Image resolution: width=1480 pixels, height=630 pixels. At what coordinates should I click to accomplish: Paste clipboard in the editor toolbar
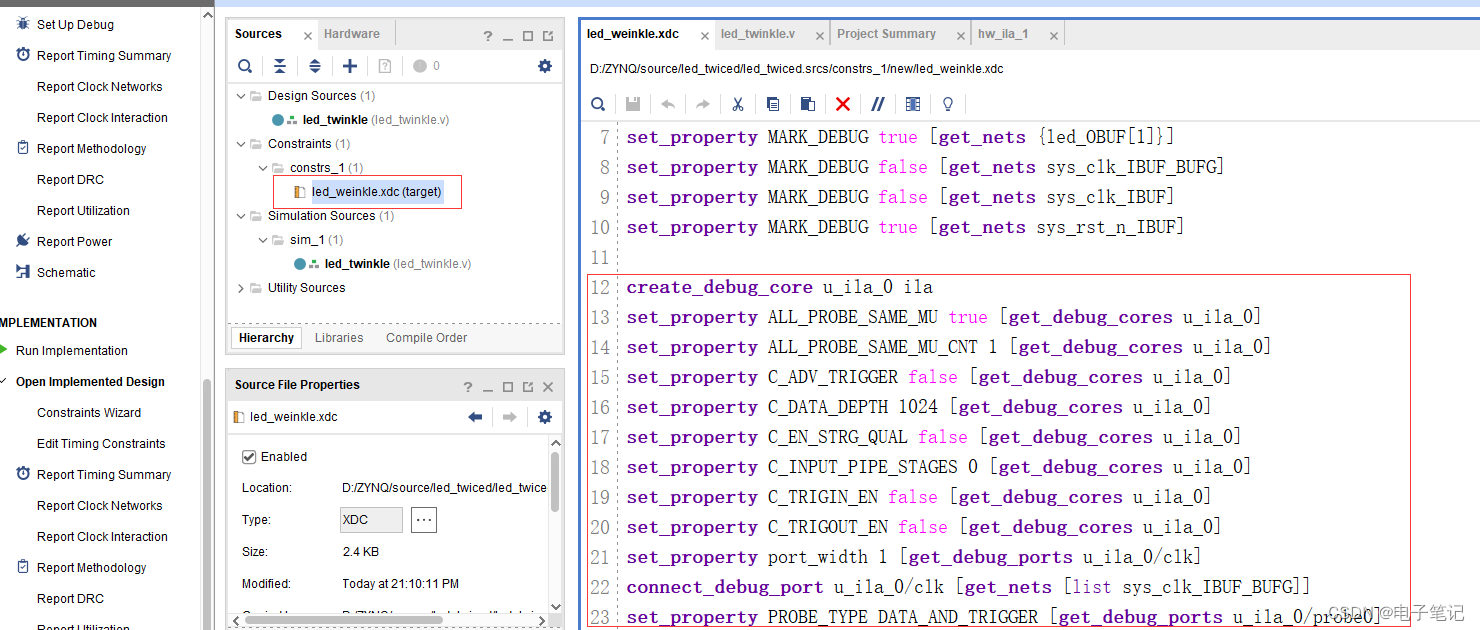808,104
